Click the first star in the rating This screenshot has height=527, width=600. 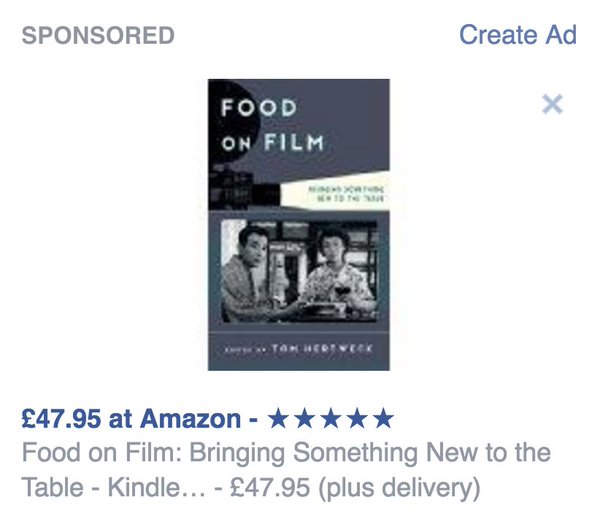point(278,418)
